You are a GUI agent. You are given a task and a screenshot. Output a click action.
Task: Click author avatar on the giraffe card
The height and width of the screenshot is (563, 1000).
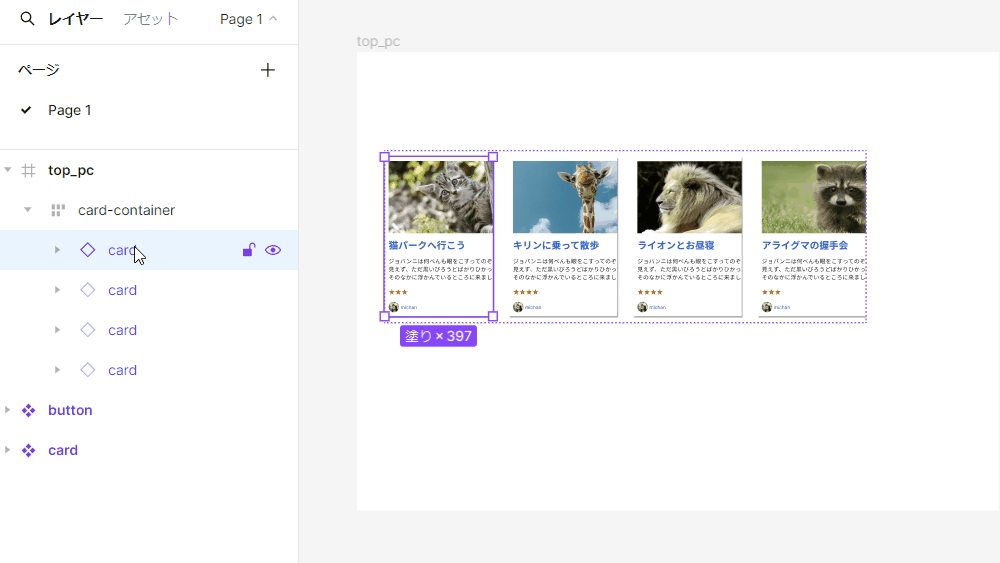[518, 307]
